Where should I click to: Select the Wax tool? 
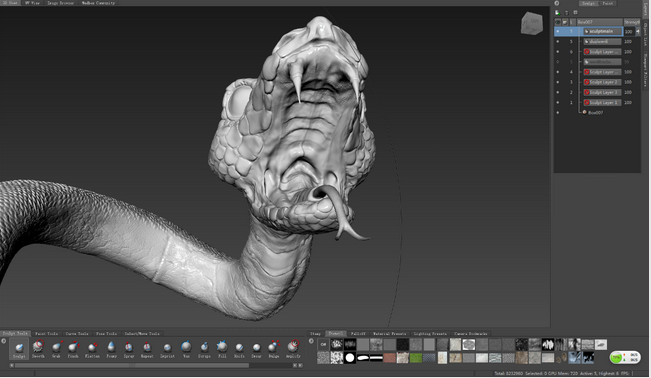186,349
